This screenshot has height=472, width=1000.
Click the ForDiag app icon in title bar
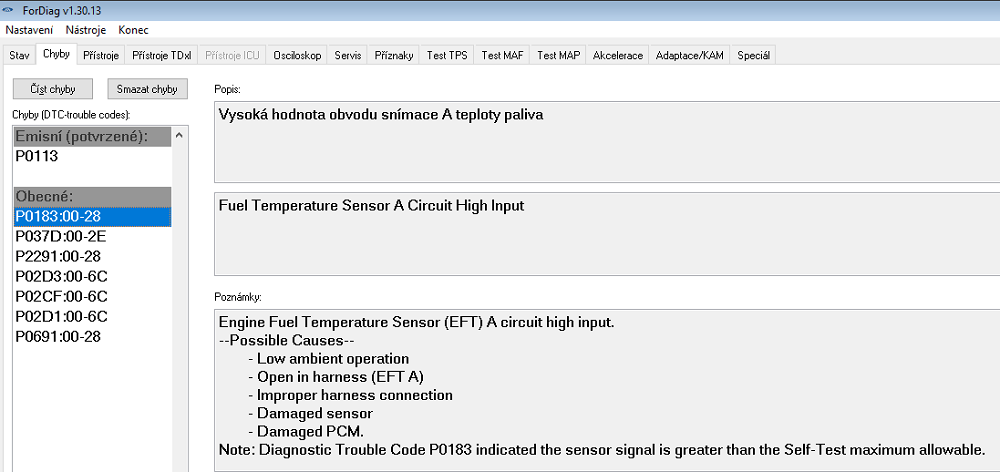[x=9, y=9]
